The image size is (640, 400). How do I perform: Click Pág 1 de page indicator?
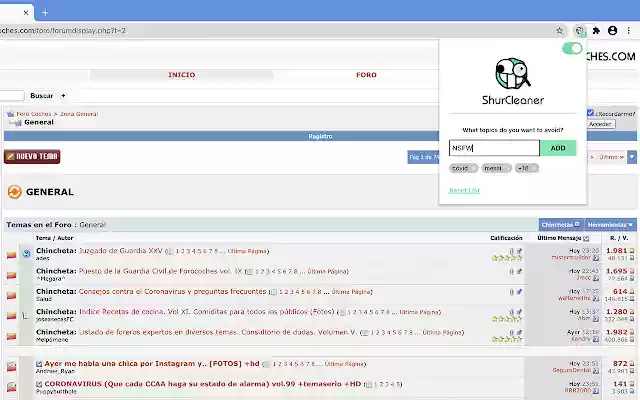(423, 157)
